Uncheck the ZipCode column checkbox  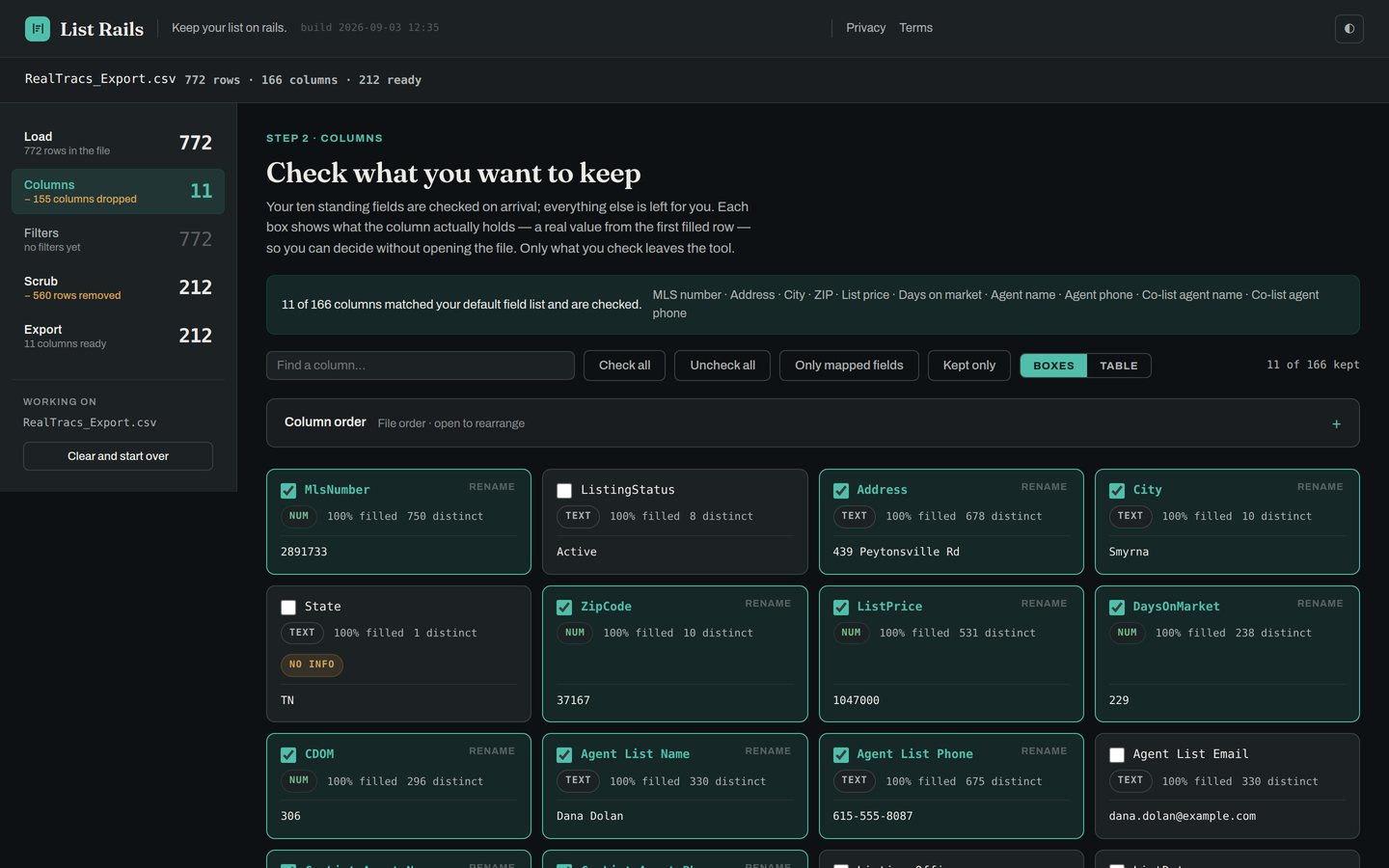point(564,608)
